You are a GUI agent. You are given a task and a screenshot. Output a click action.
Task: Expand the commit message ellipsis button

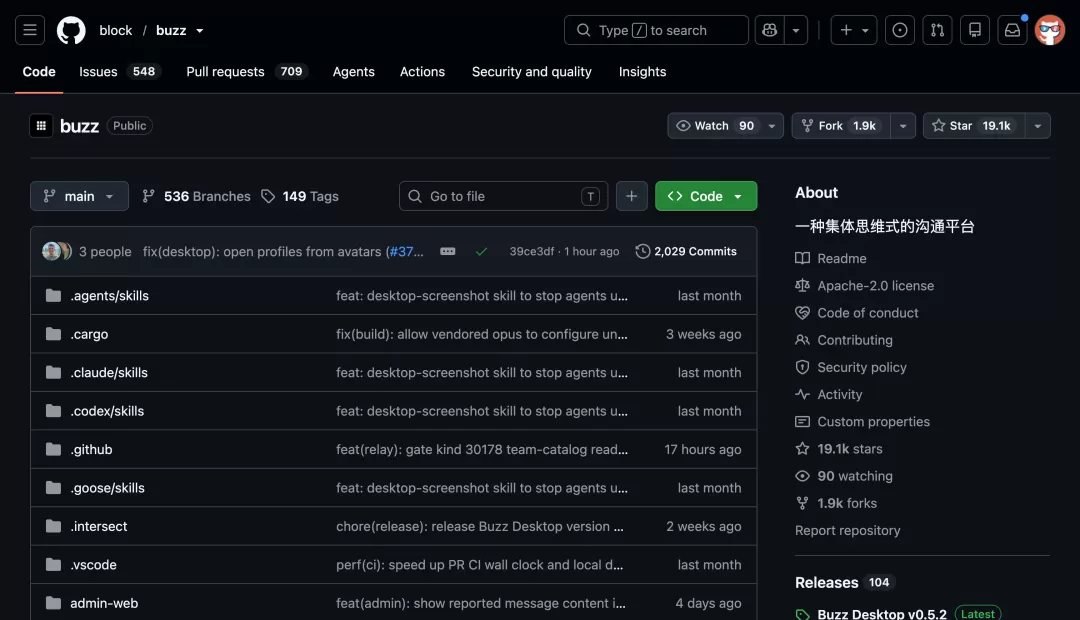click(448, 251)
